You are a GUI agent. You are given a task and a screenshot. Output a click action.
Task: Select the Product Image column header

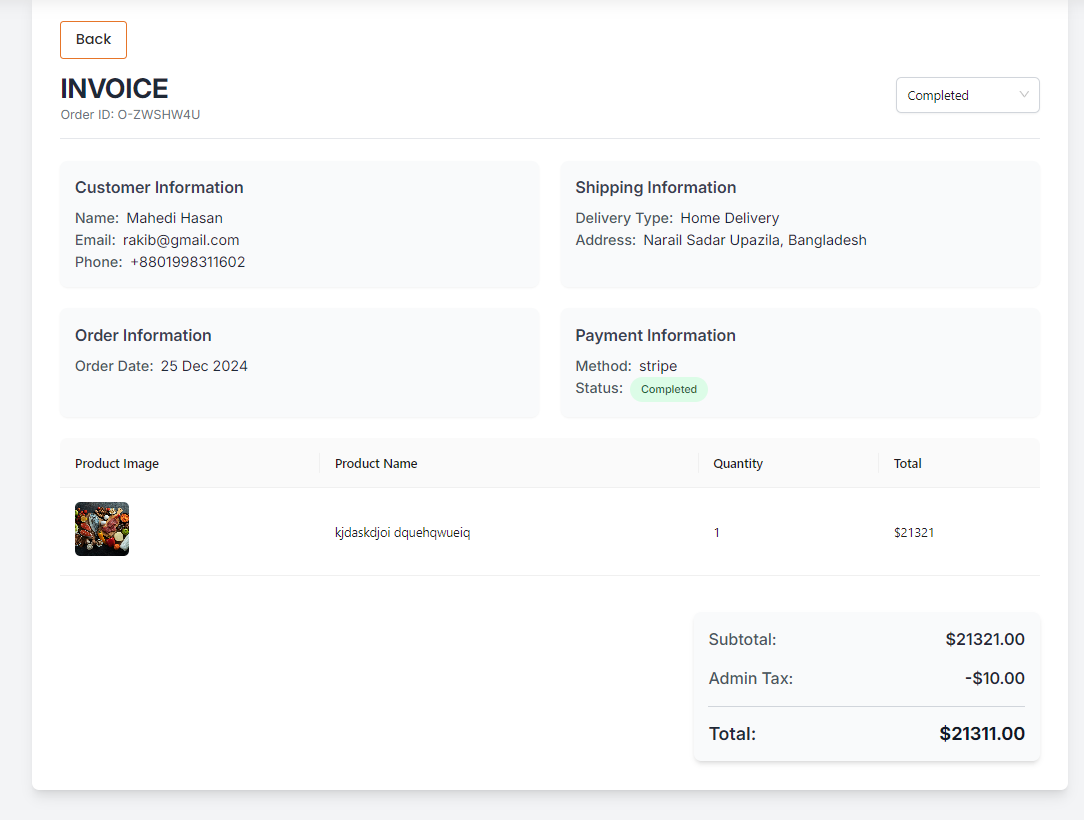117,464
